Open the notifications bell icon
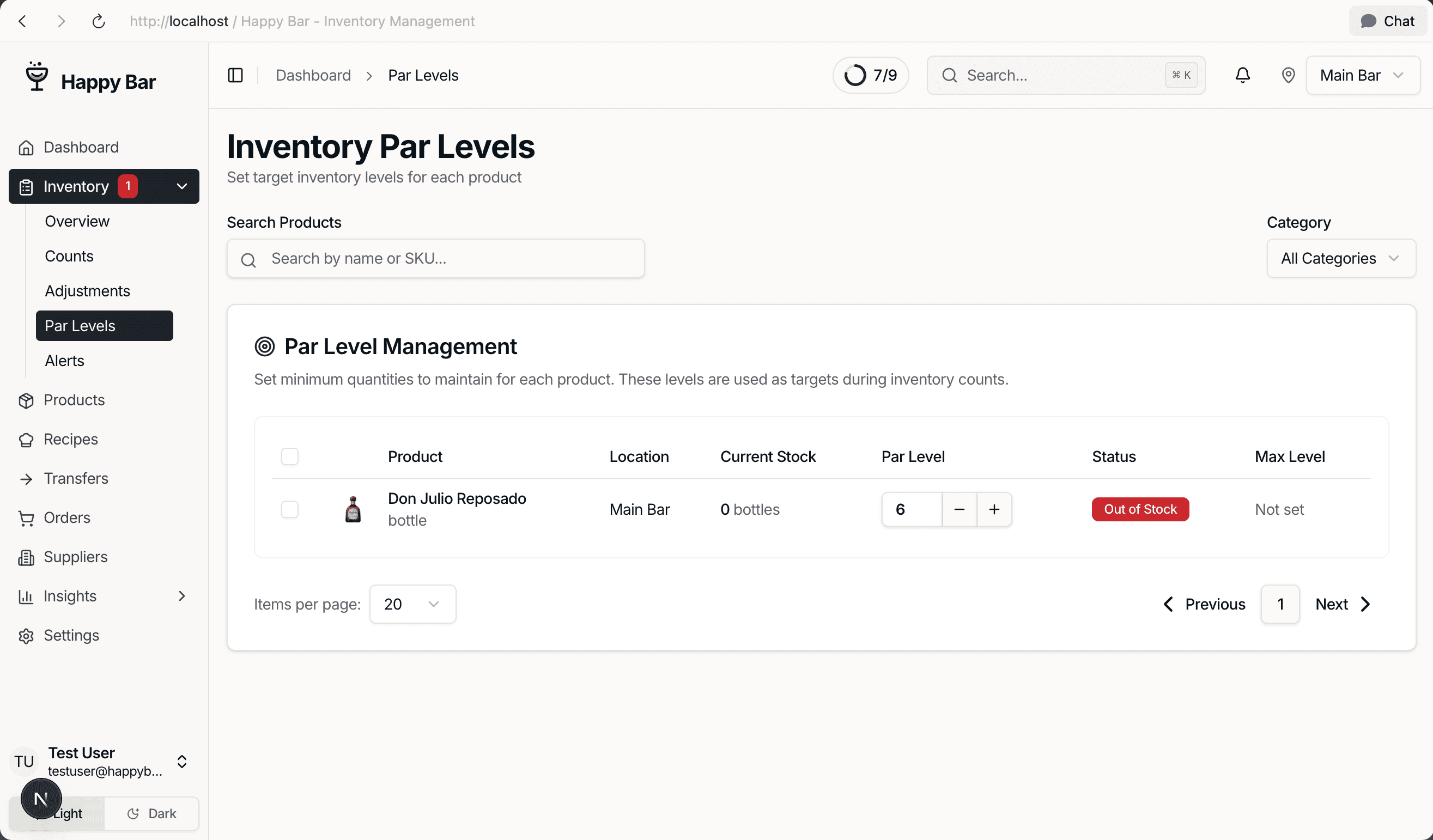This screenshot has height=840, width=1433. point(1242,75)
